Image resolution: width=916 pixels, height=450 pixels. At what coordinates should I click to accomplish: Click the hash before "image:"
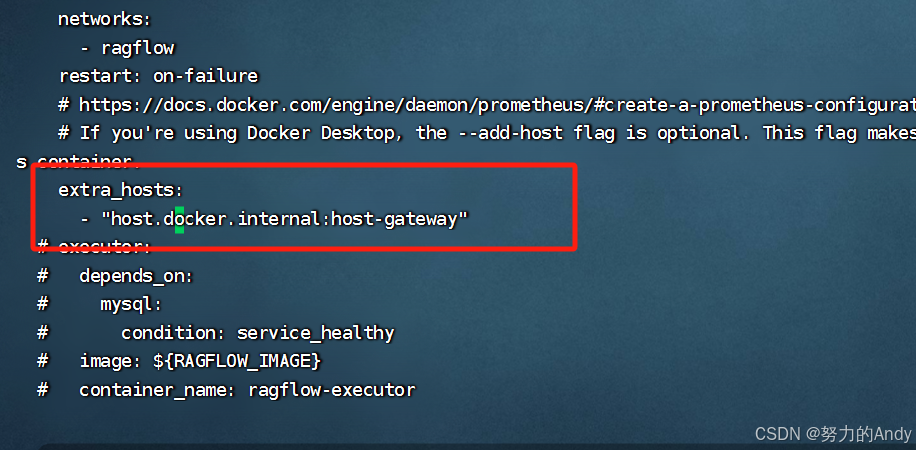tap(42, 361)
